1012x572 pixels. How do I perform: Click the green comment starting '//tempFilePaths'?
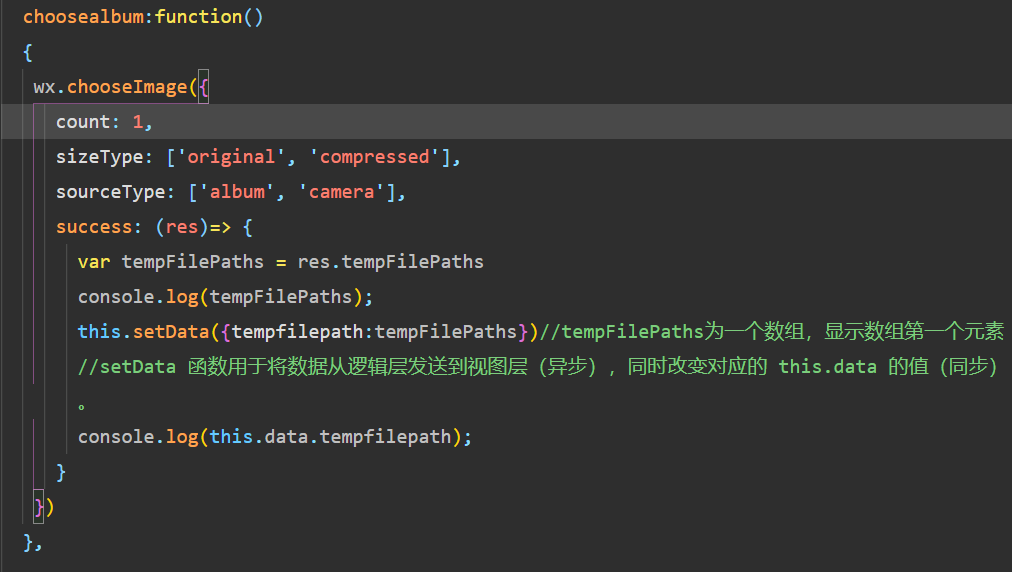[x=772, y=331]
